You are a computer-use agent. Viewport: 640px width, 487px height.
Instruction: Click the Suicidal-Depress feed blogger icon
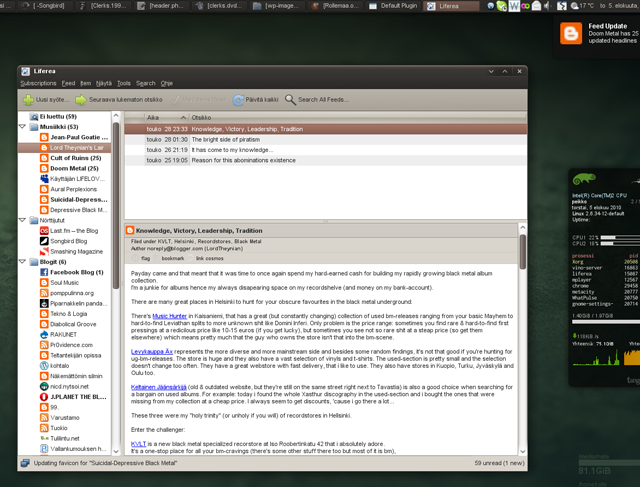[x=44, y=200]
